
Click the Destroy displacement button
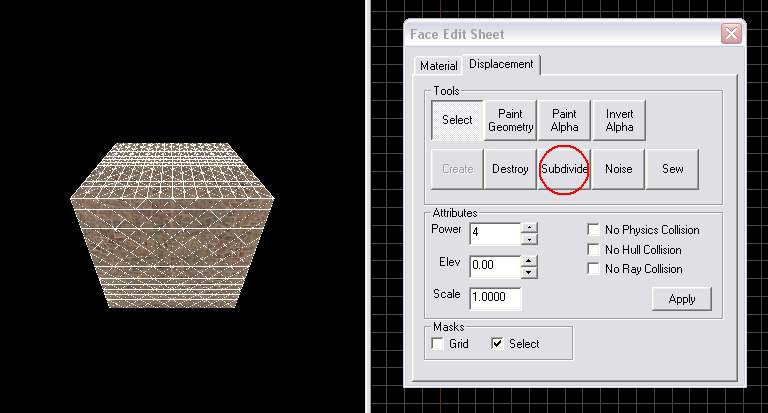click(510, 169)
